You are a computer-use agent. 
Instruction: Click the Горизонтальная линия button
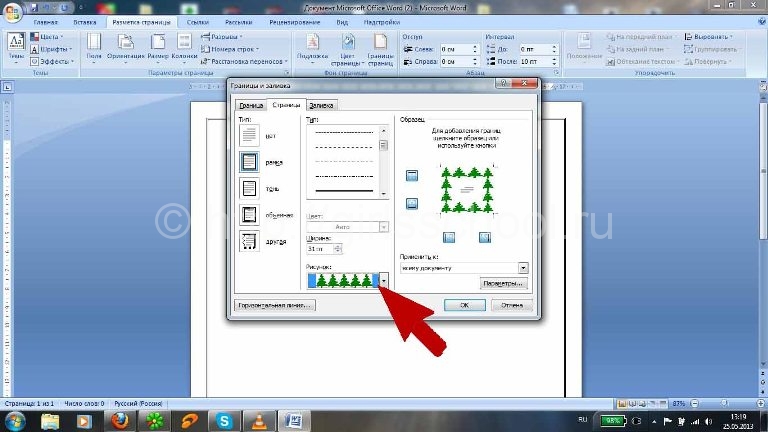pyautogui.click(x=275, y=305)
